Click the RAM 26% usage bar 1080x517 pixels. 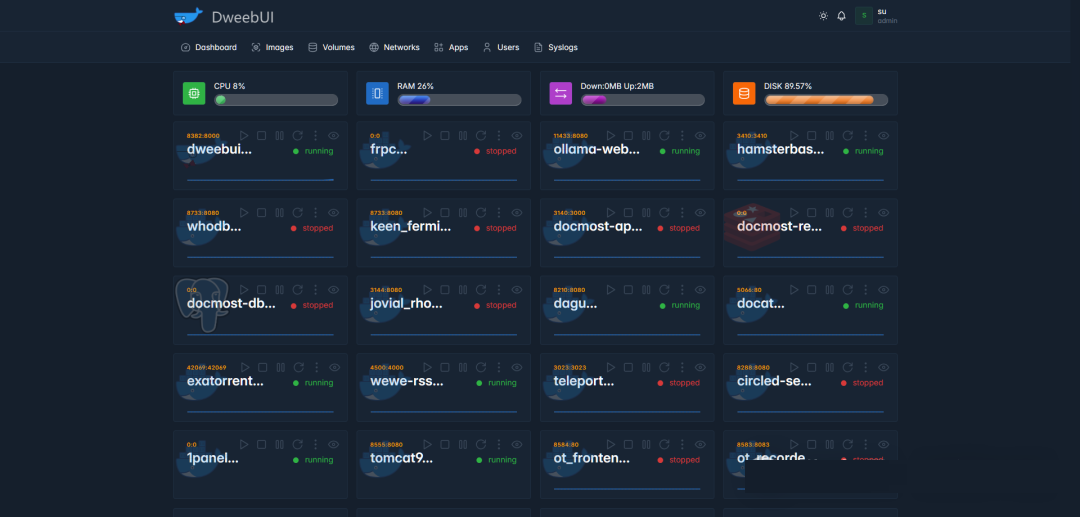tap(459, 100)
